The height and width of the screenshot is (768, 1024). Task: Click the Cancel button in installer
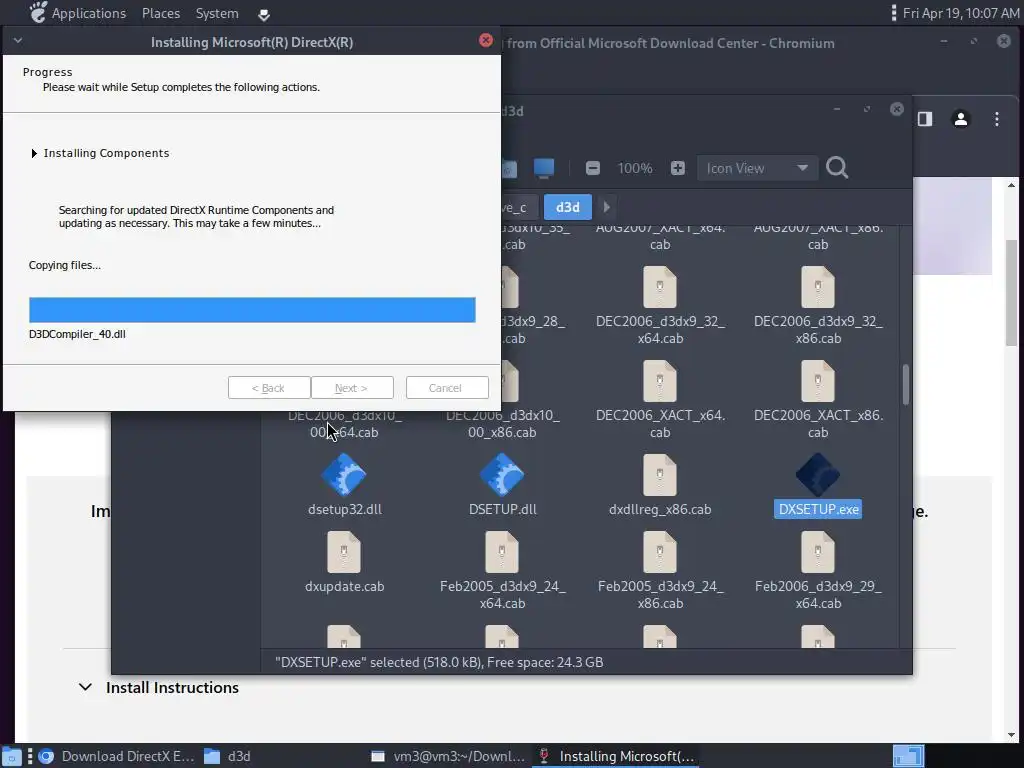click(447, 387)
